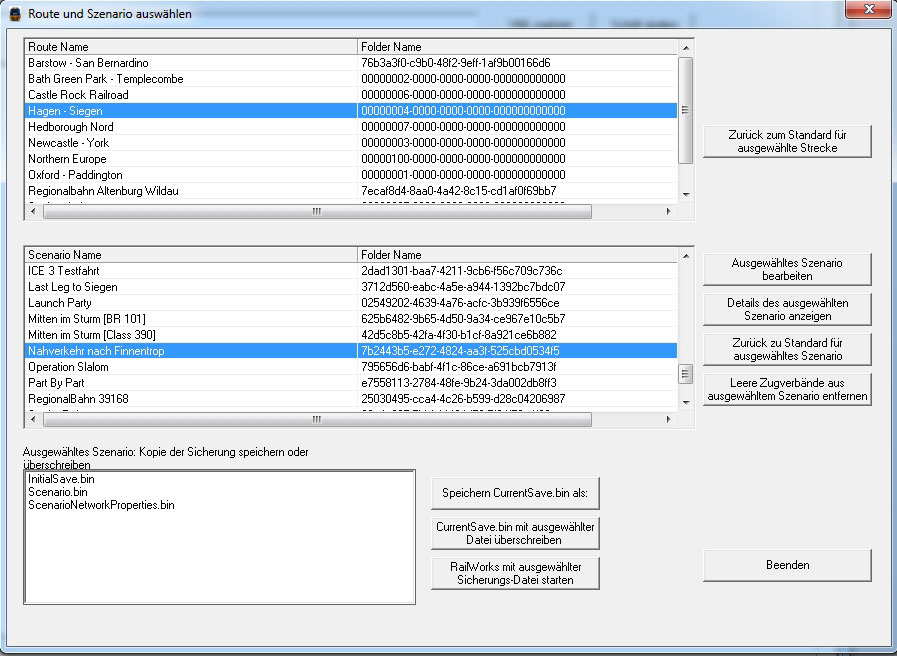Image resolution: width=897 pixels, height=656 pixels.
Task: Click route list horizontal scrollbar right arrow
Action: 669,212
